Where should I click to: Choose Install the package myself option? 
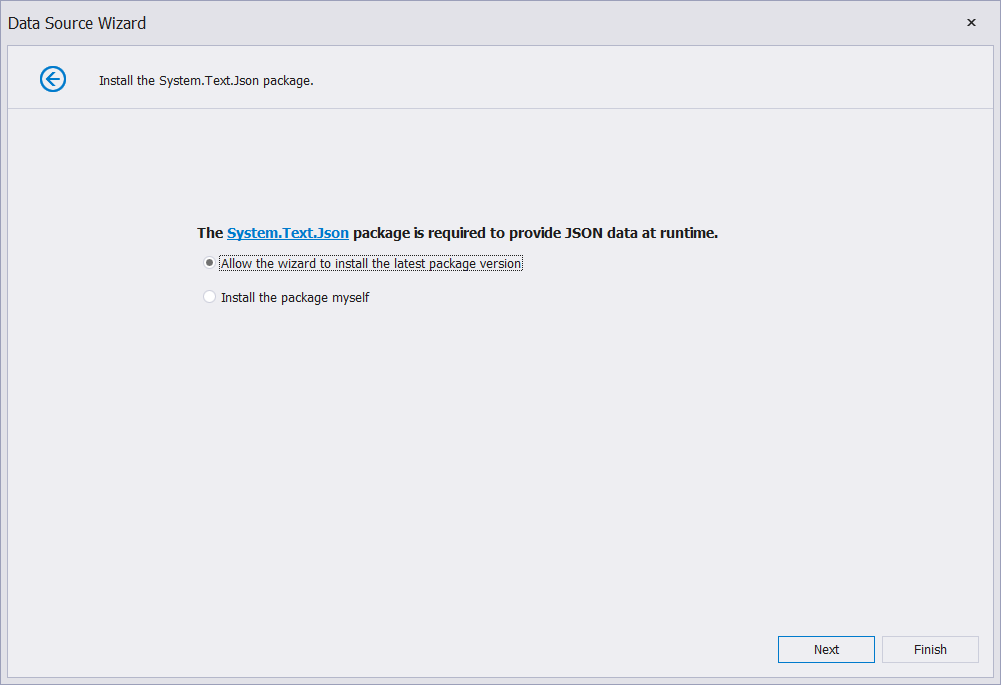point(286,297)
